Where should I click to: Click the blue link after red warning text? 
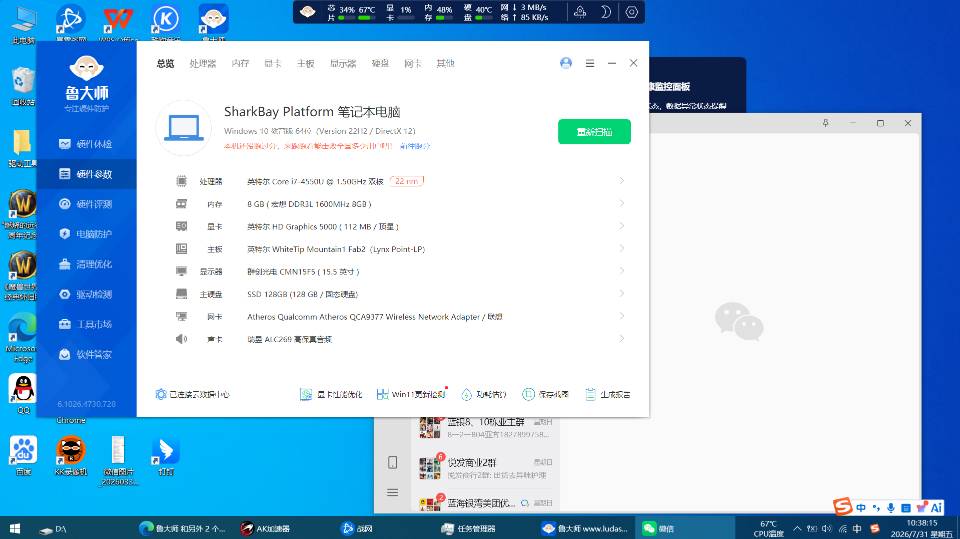click(x=415, y=146)
